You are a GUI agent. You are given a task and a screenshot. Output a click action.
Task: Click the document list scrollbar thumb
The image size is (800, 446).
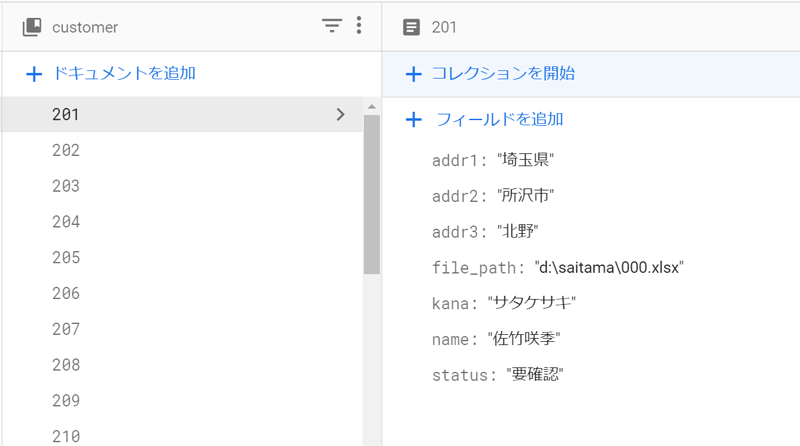point(371,194)
